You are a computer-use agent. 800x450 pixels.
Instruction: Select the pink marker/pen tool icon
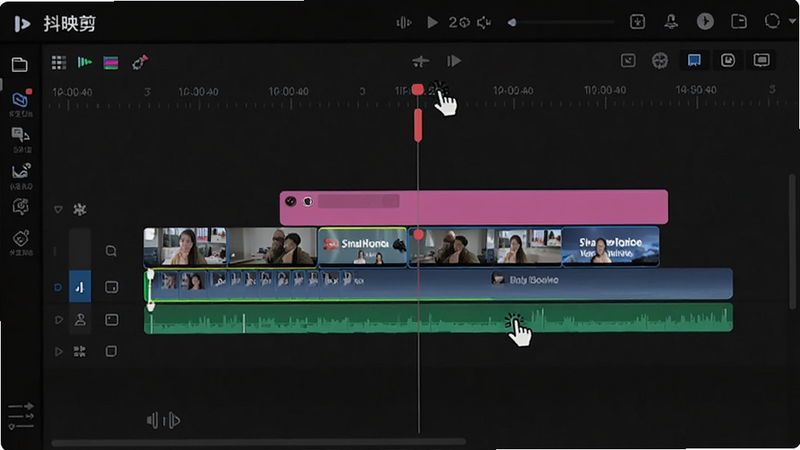(140, 62)
